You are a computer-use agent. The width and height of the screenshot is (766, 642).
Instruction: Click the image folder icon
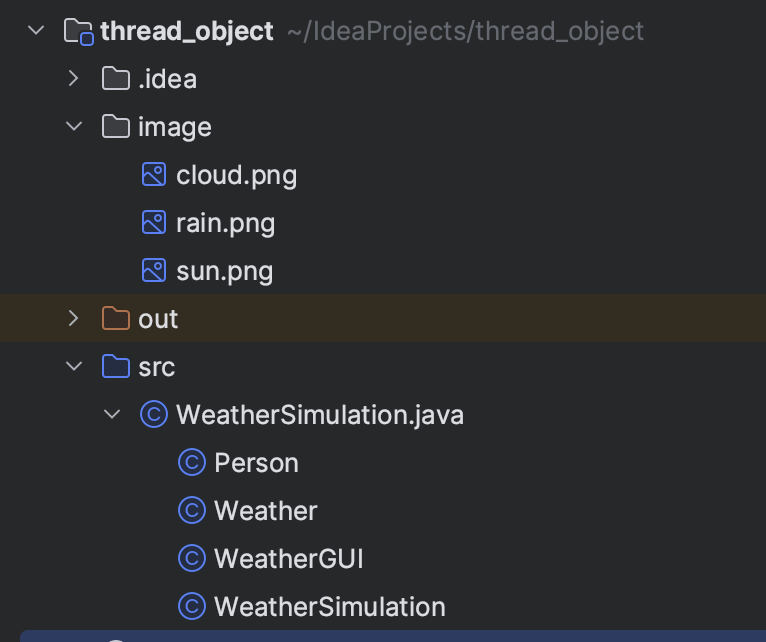(x=116, y=127)
